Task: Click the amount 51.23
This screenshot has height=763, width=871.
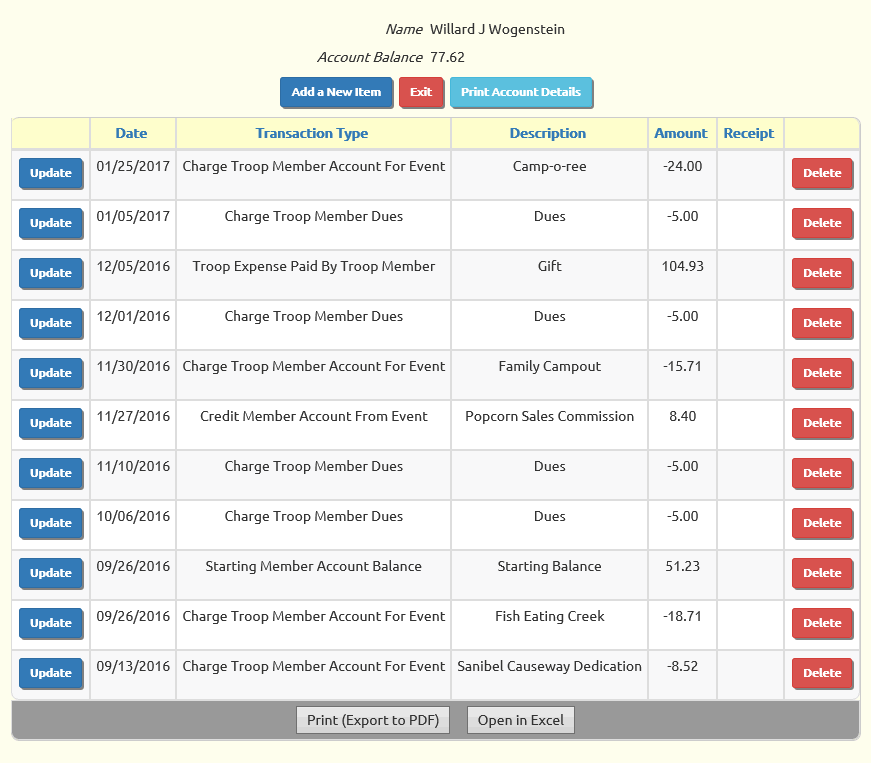Action: 682,566
